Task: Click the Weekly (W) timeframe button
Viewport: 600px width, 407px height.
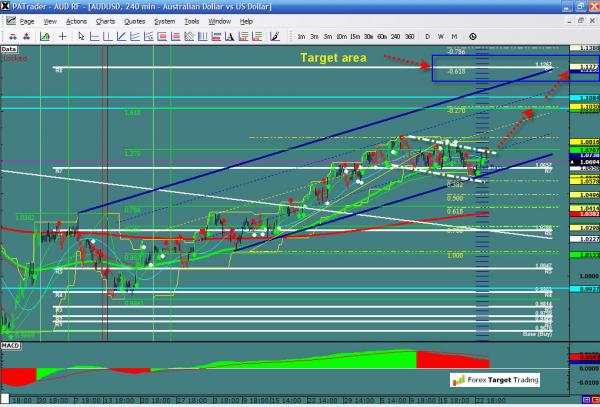Action: 440,36
